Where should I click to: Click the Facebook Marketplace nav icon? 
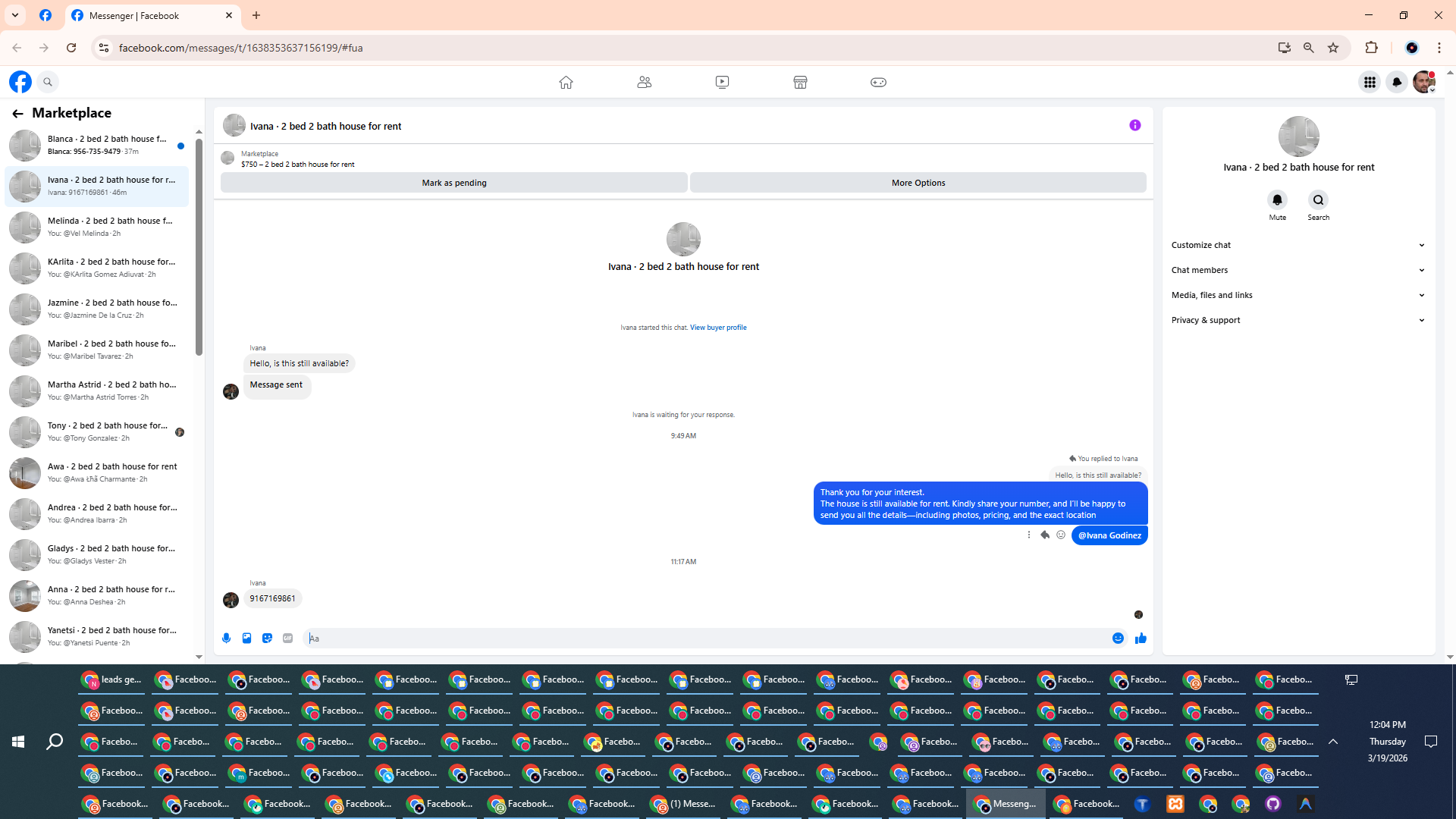(x=800, y=82)
